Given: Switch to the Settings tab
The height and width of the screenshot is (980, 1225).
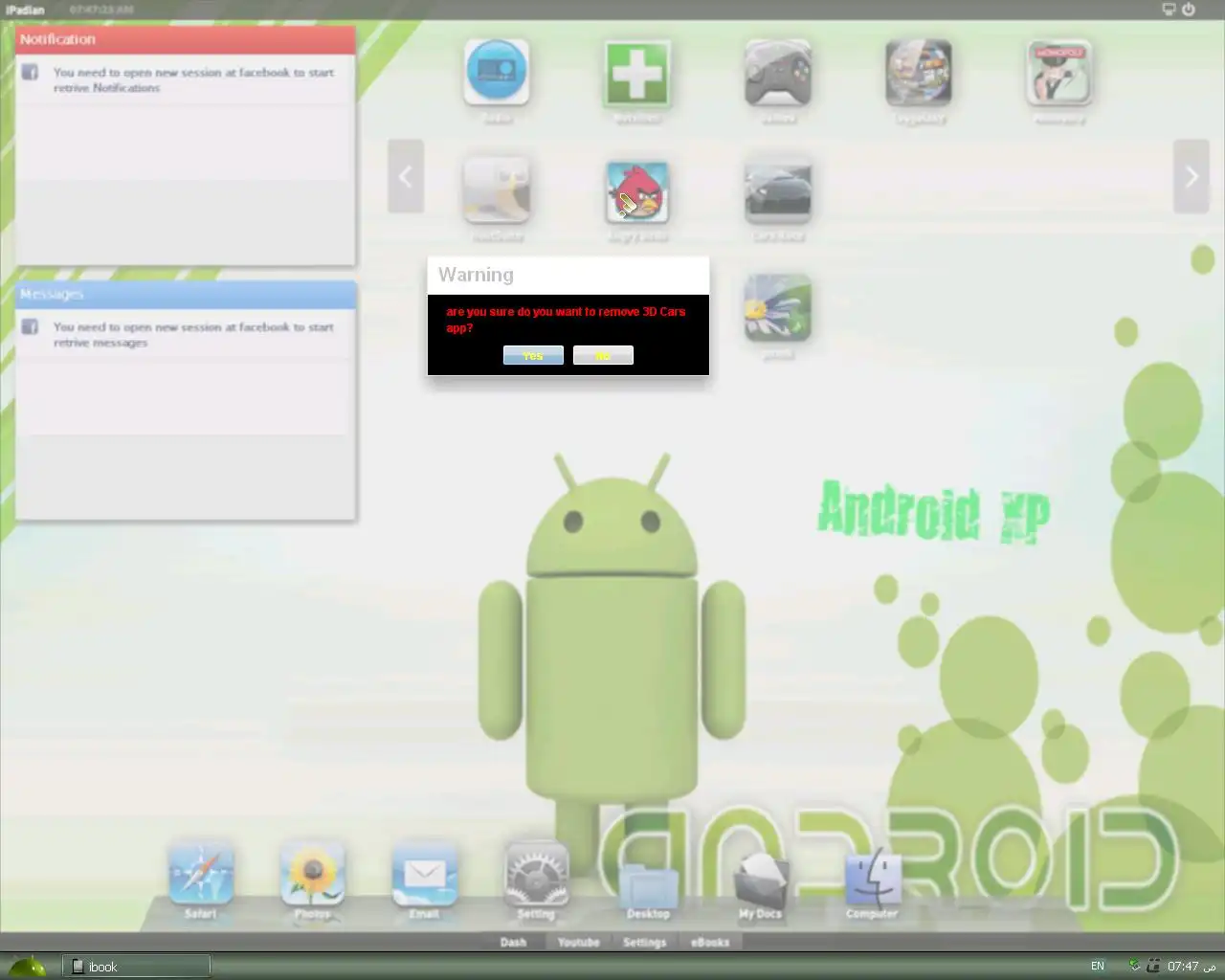Looking at the screenshot, I should 644,942.
